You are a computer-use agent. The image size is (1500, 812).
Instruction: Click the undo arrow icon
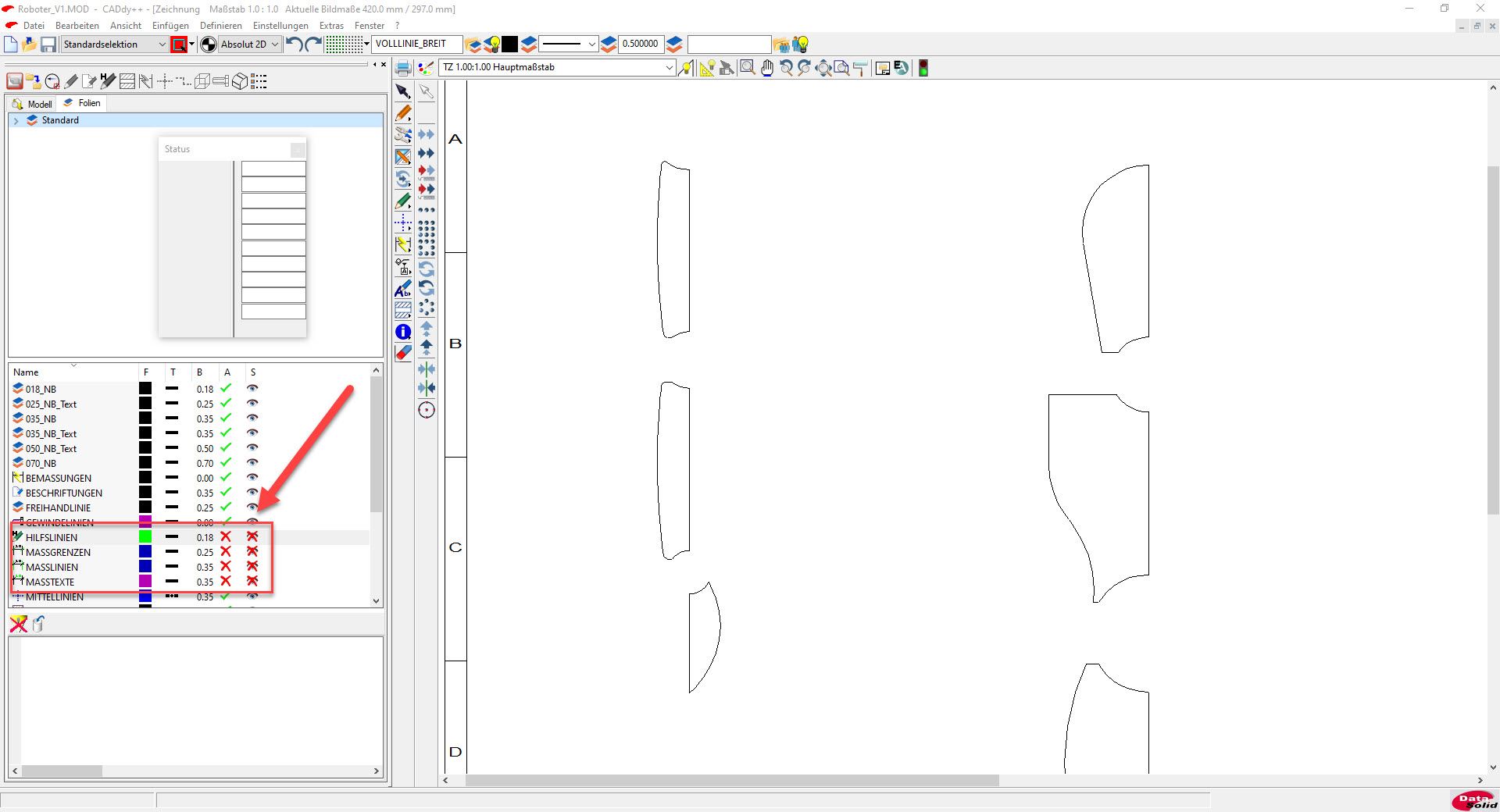coord(294,45)
